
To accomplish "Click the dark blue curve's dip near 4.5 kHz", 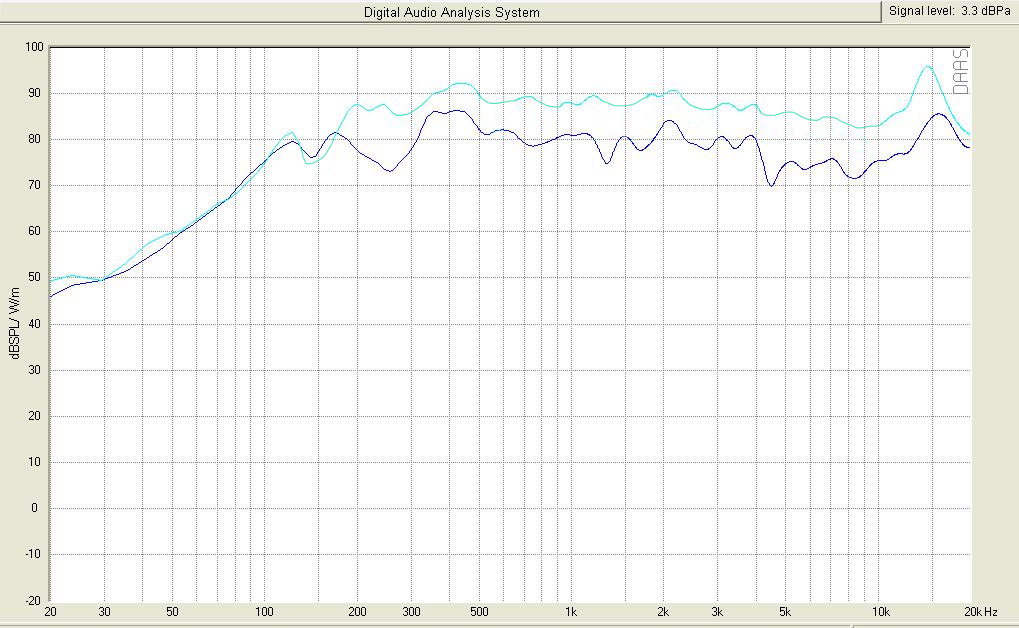I will (771, 185).
